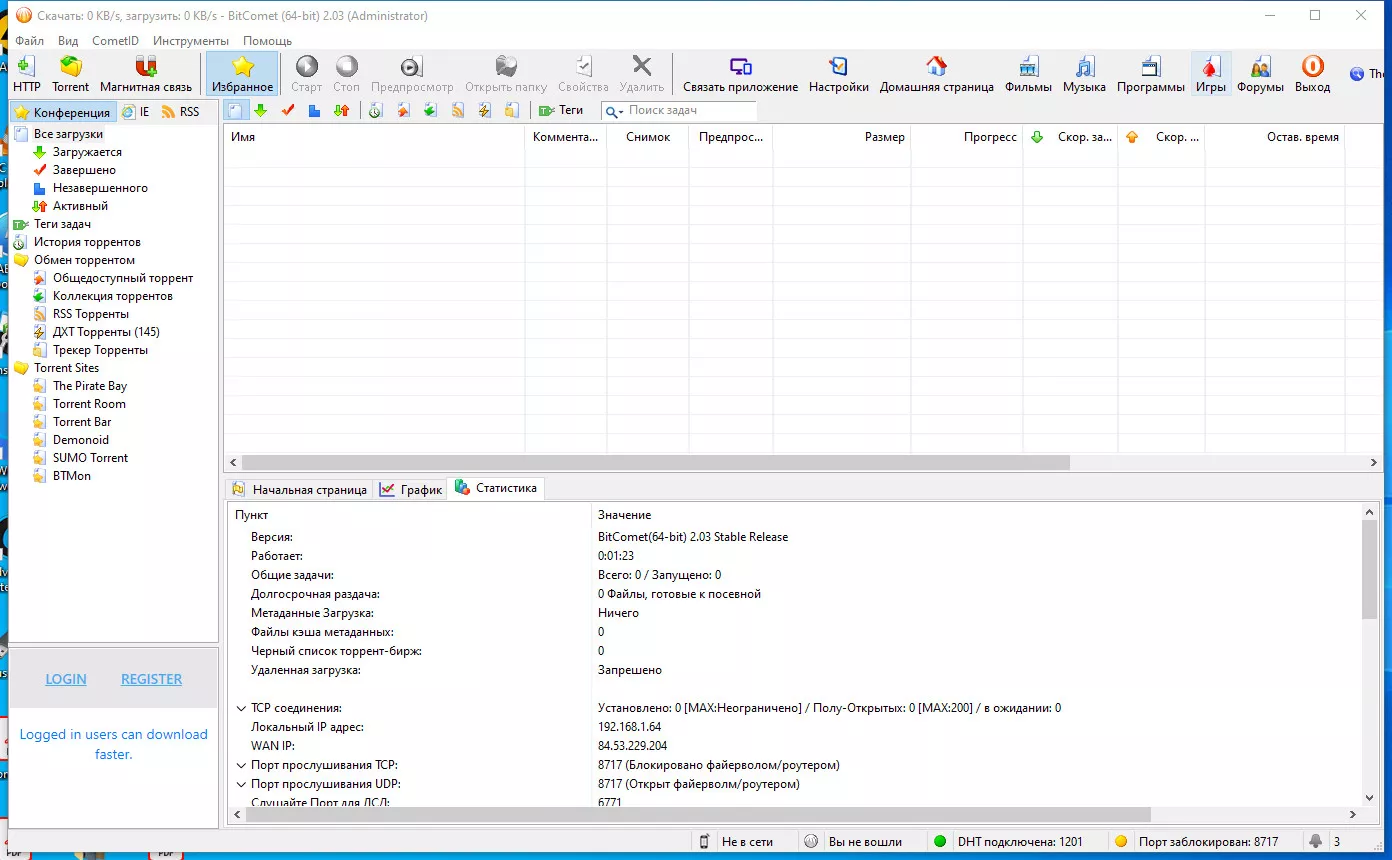1392x860 pixels.
Task: Click the REGISTER link
Action: [151, 679]
